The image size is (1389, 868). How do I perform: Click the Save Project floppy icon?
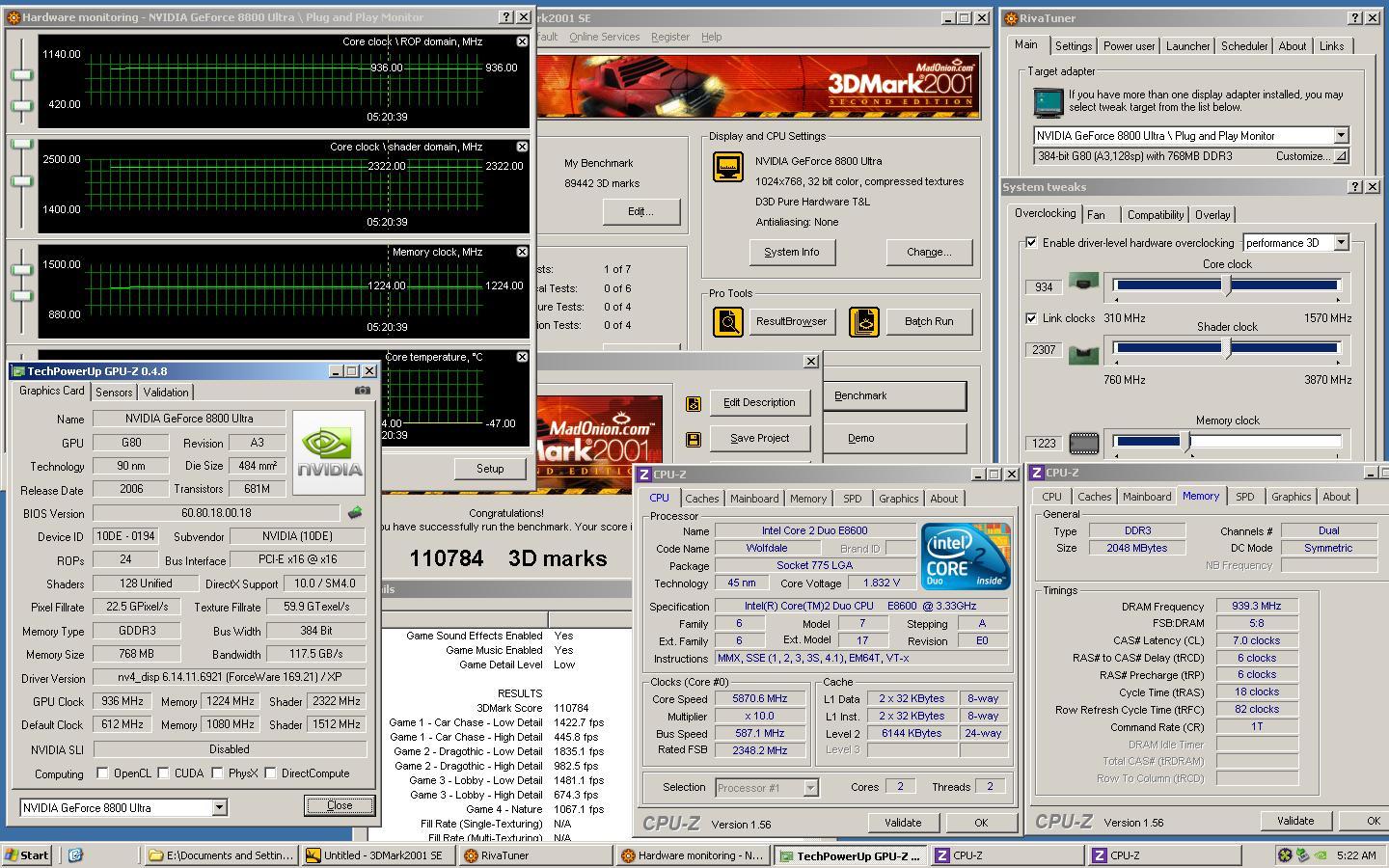[x=693, y=439]
